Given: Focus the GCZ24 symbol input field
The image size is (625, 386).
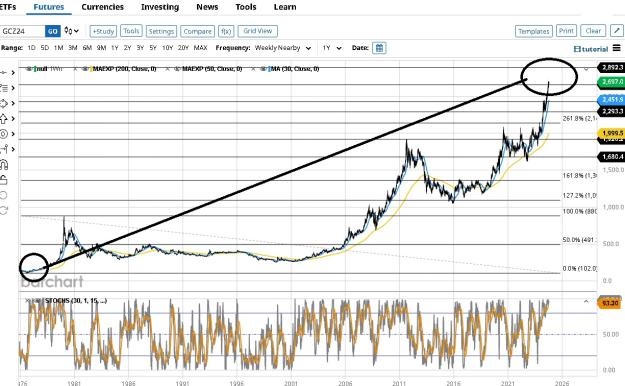Looking at the screenshot, I should coord(23,31).
